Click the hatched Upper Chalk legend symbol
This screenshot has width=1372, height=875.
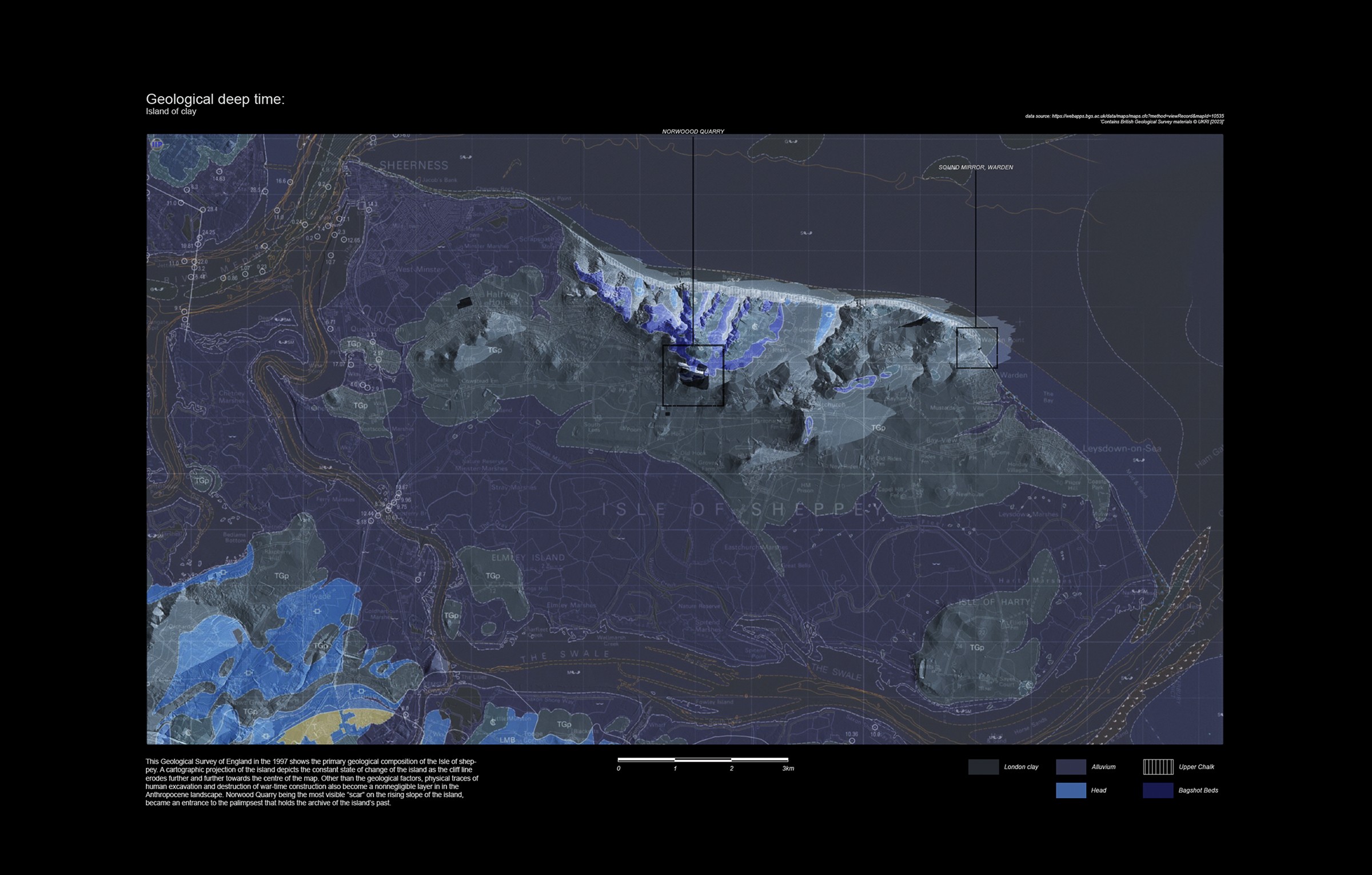point(1158,767)
